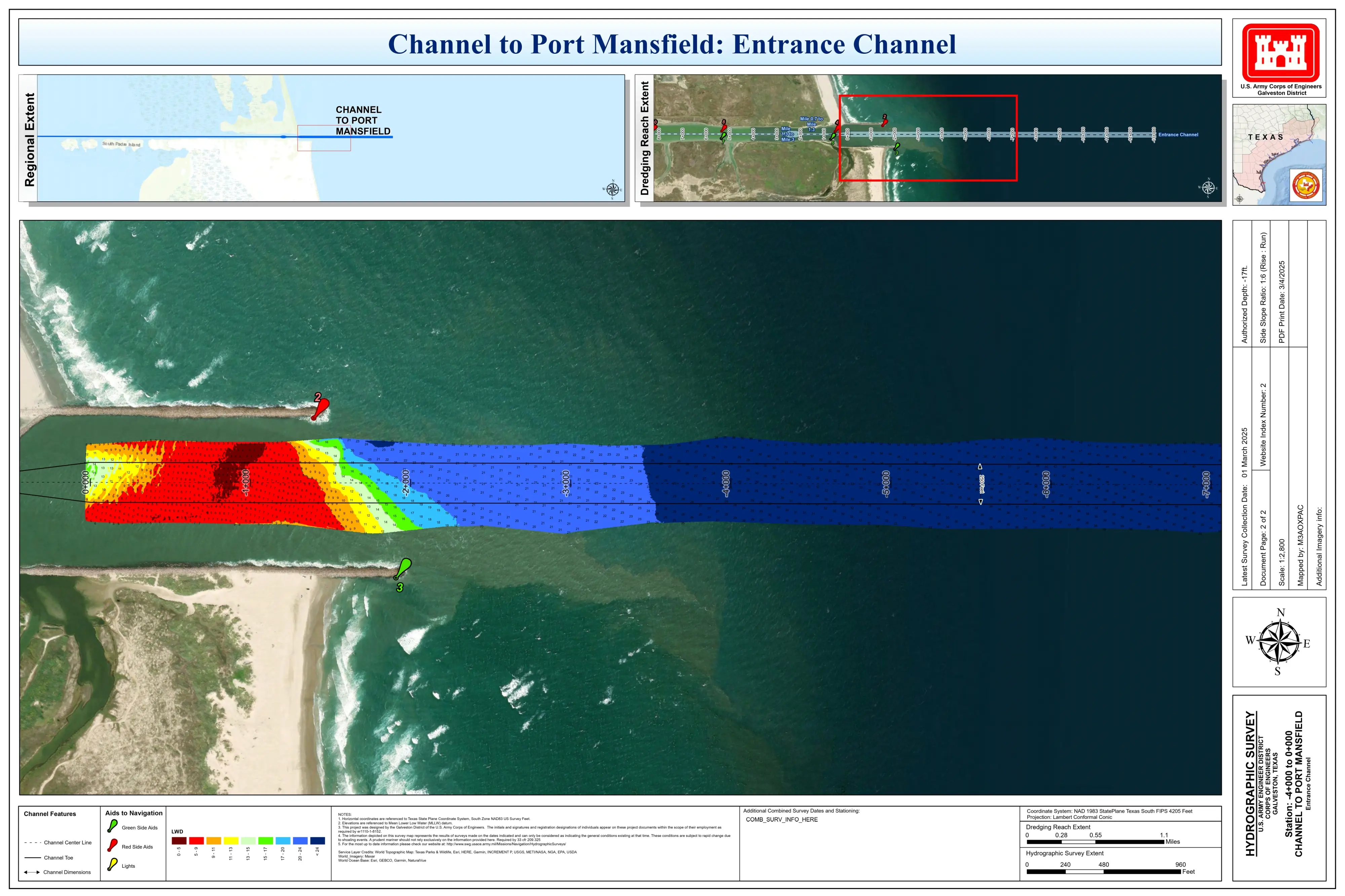Click the -2+000 station label on channel

tap(405, 483)
